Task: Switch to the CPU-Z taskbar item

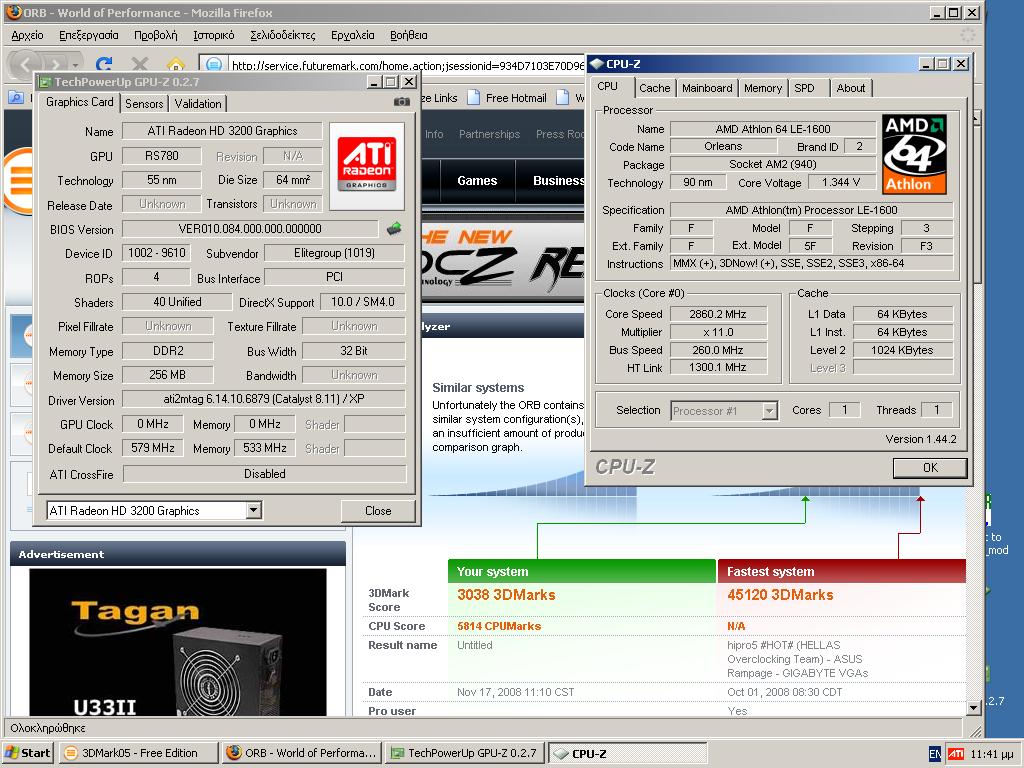Action: [628, 753]
